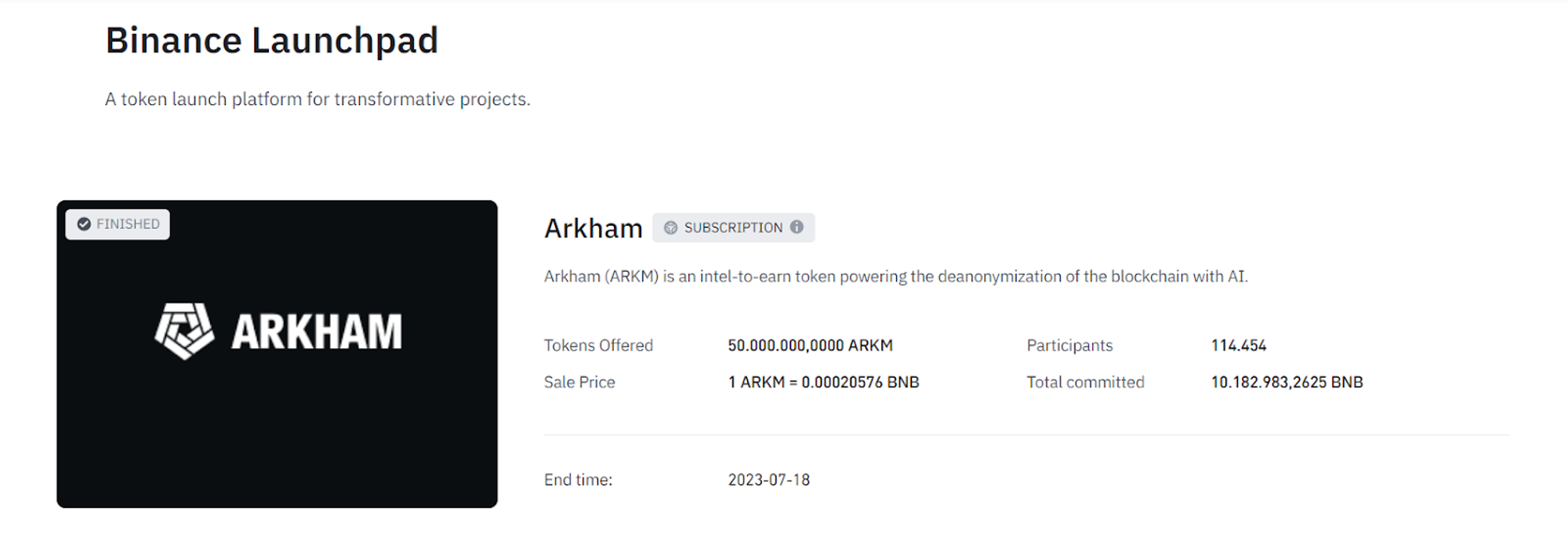Click the Total committed label
The image size is (1568, 544).
tap(1085, 383)
